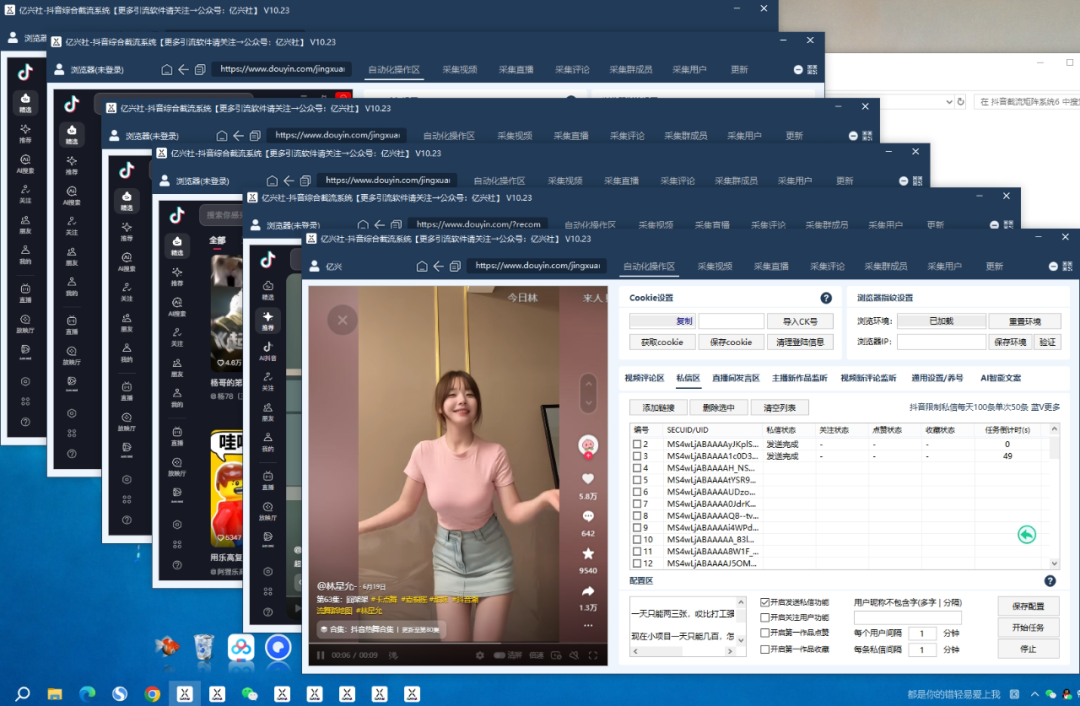This screenshot has height=706, width=1080.
Task: Open the video player settings gear
Action: click(x=480, y=655)
